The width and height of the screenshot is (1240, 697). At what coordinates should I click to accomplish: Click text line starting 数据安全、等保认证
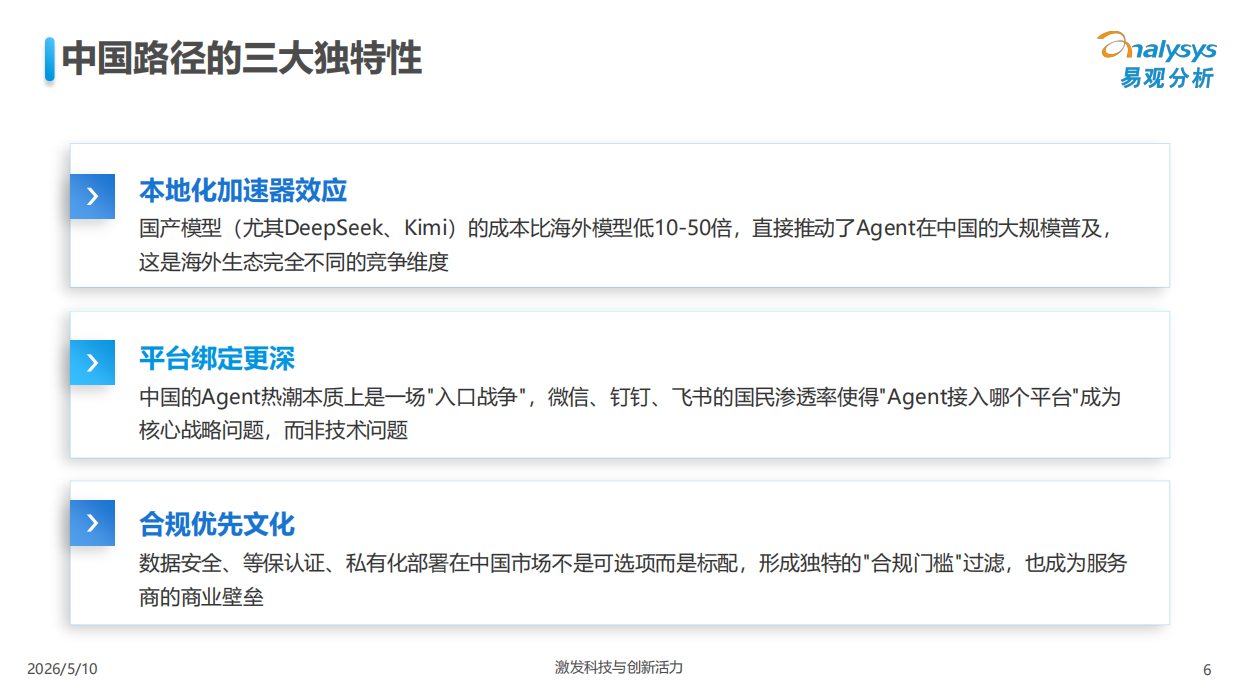point(633,564)
